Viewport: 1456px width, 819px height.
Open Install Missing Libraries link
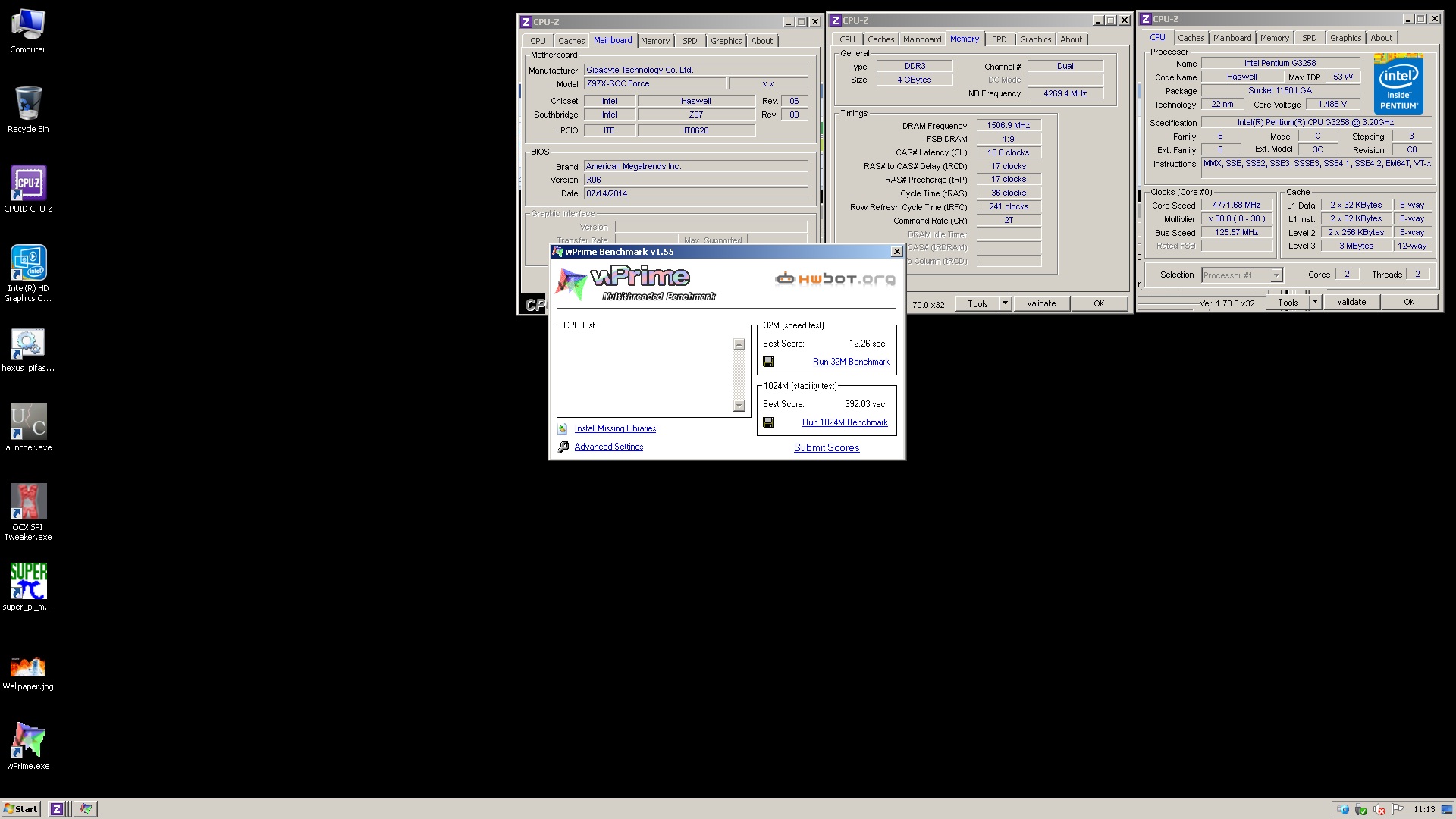[x=615, y=429]
